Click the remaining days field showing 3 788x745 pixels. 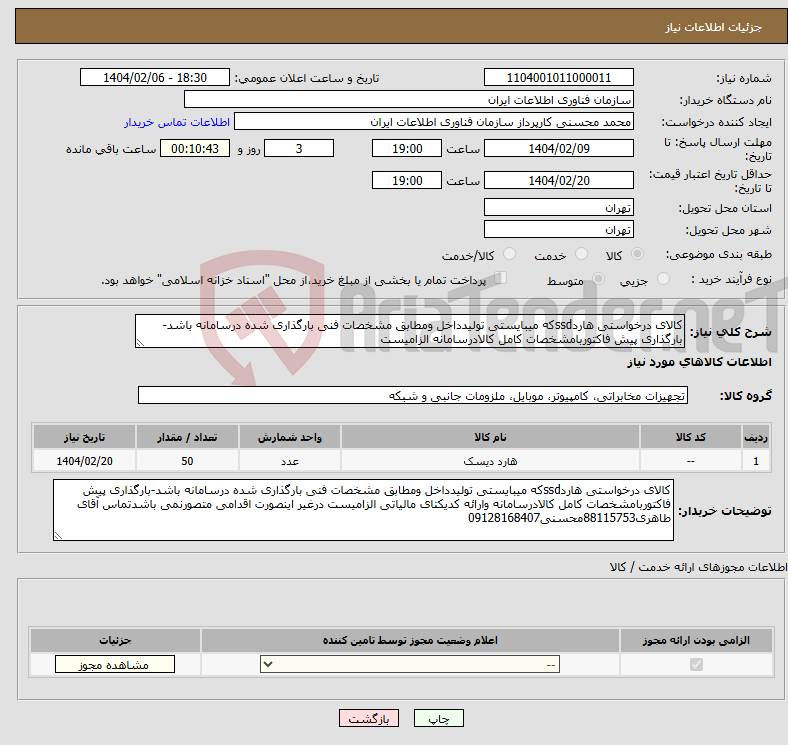coord(299,149)
